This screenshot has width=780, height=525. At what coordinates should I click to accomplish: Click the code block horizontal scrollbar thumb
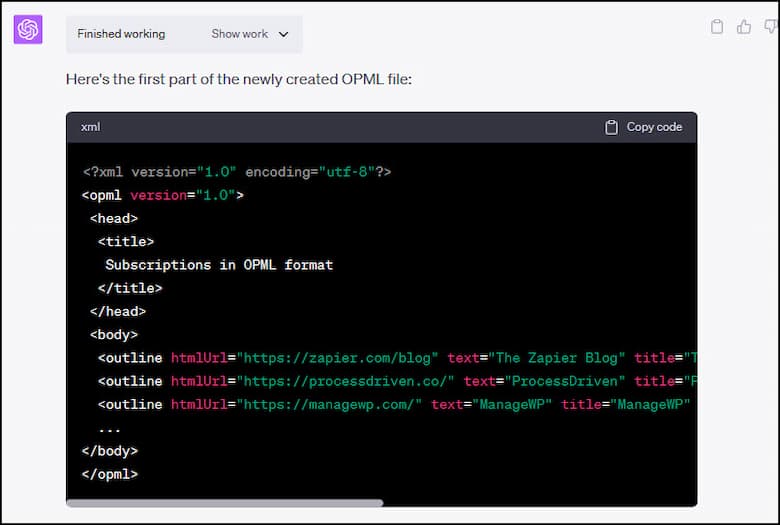pos(225,503)
